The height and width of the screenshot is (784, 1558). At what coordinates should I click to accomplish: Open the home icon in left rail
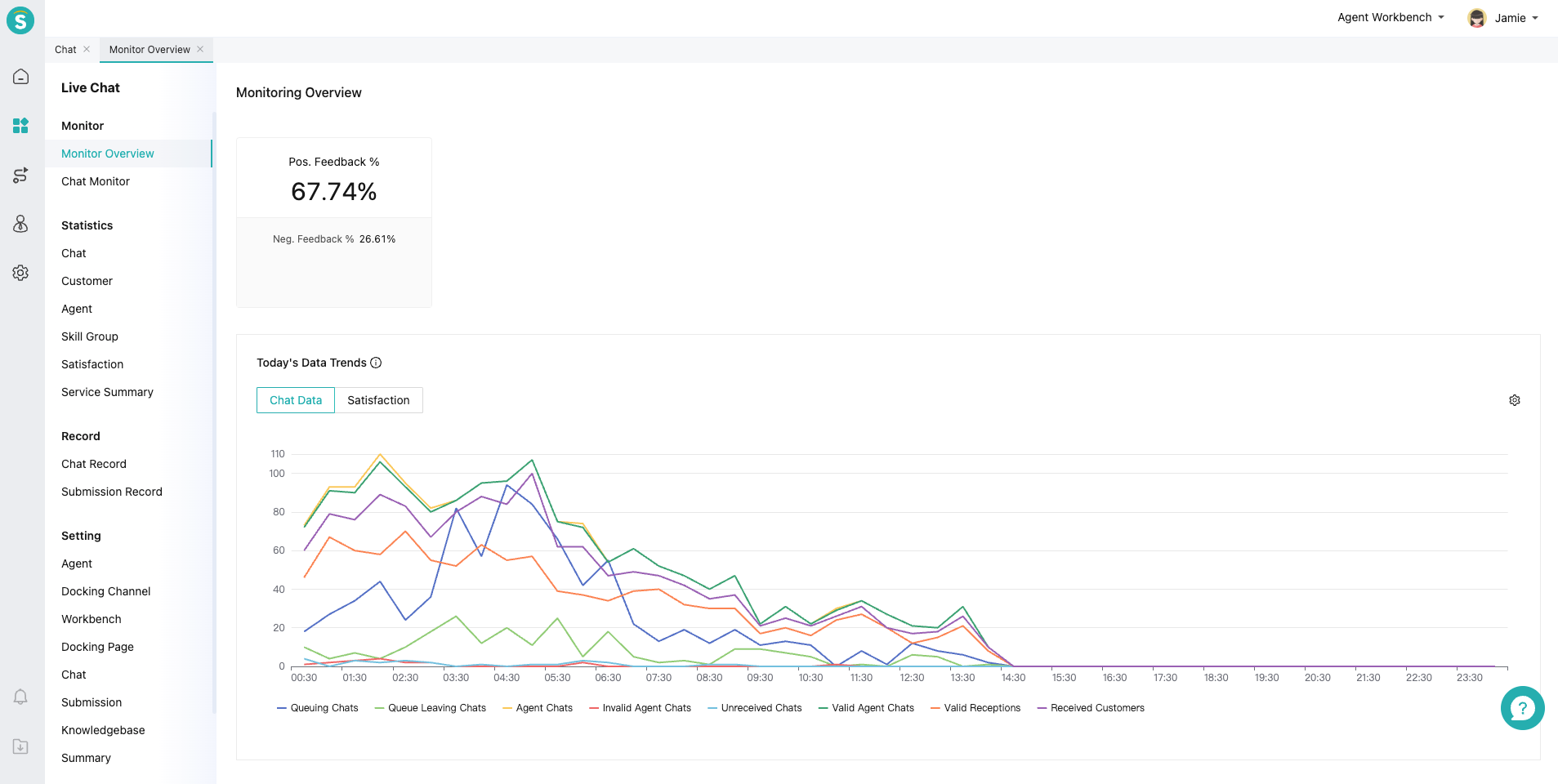(21, 77)
